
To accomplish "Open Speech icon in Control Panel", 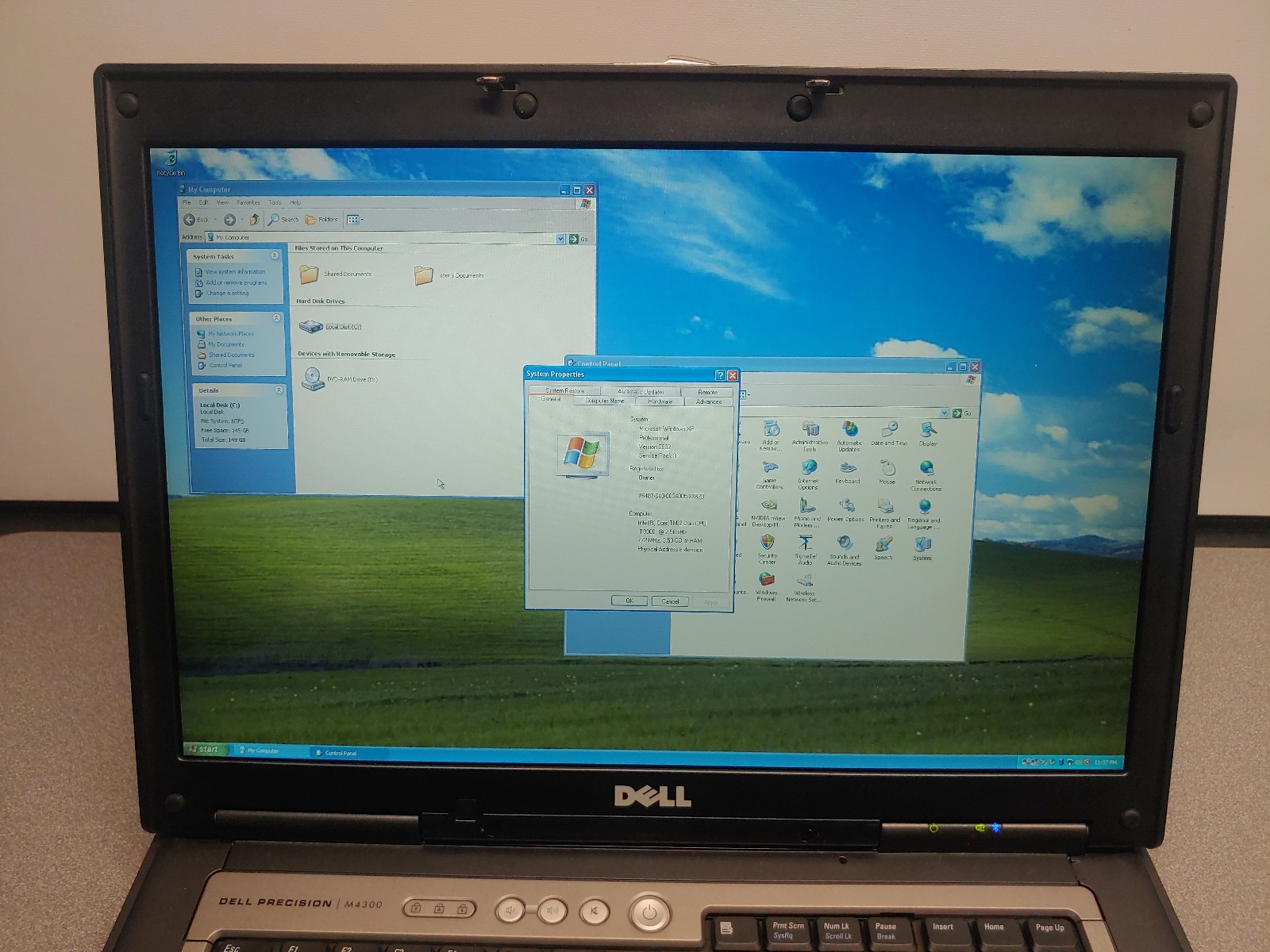I will point(883,548).
